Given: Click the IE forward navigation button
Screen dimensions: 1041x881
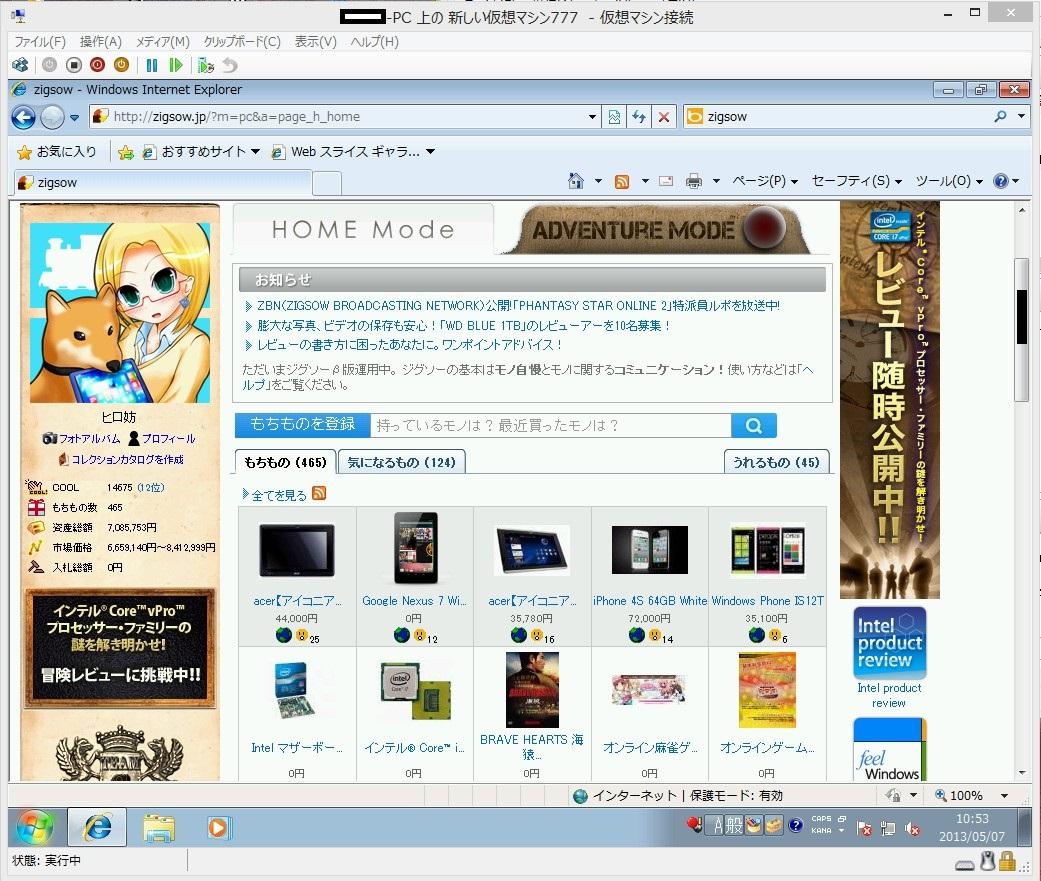Looking at the screenshot, I should point(52,118).
